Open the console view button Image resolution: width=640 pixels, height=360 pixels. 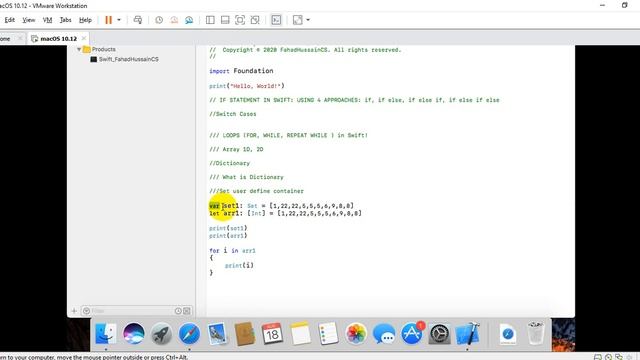276,20
